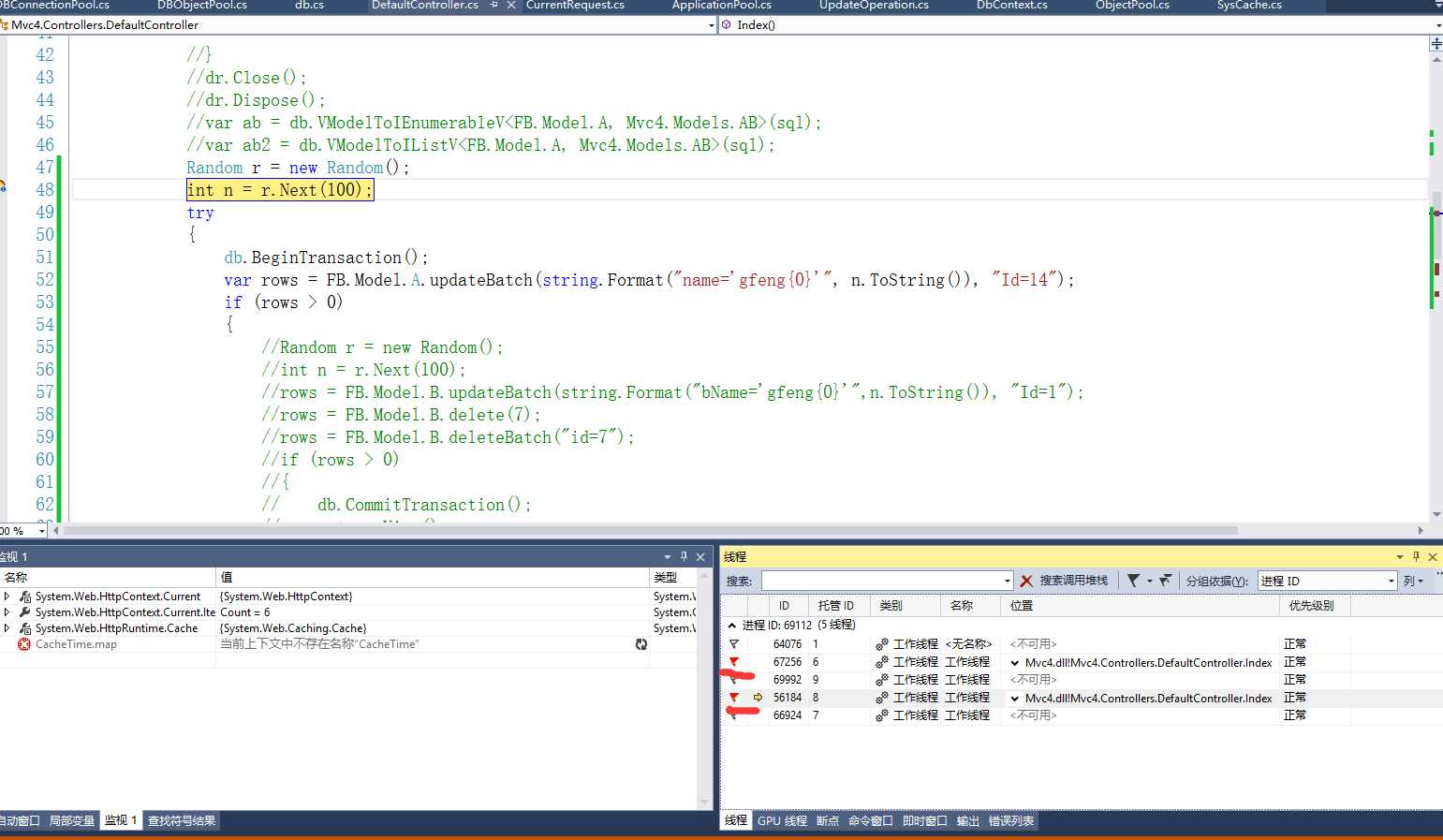This screenshot has width=1443, height=840.
Task: Expand call stack location for thread 67256
Action: [x=1015, y=663]
